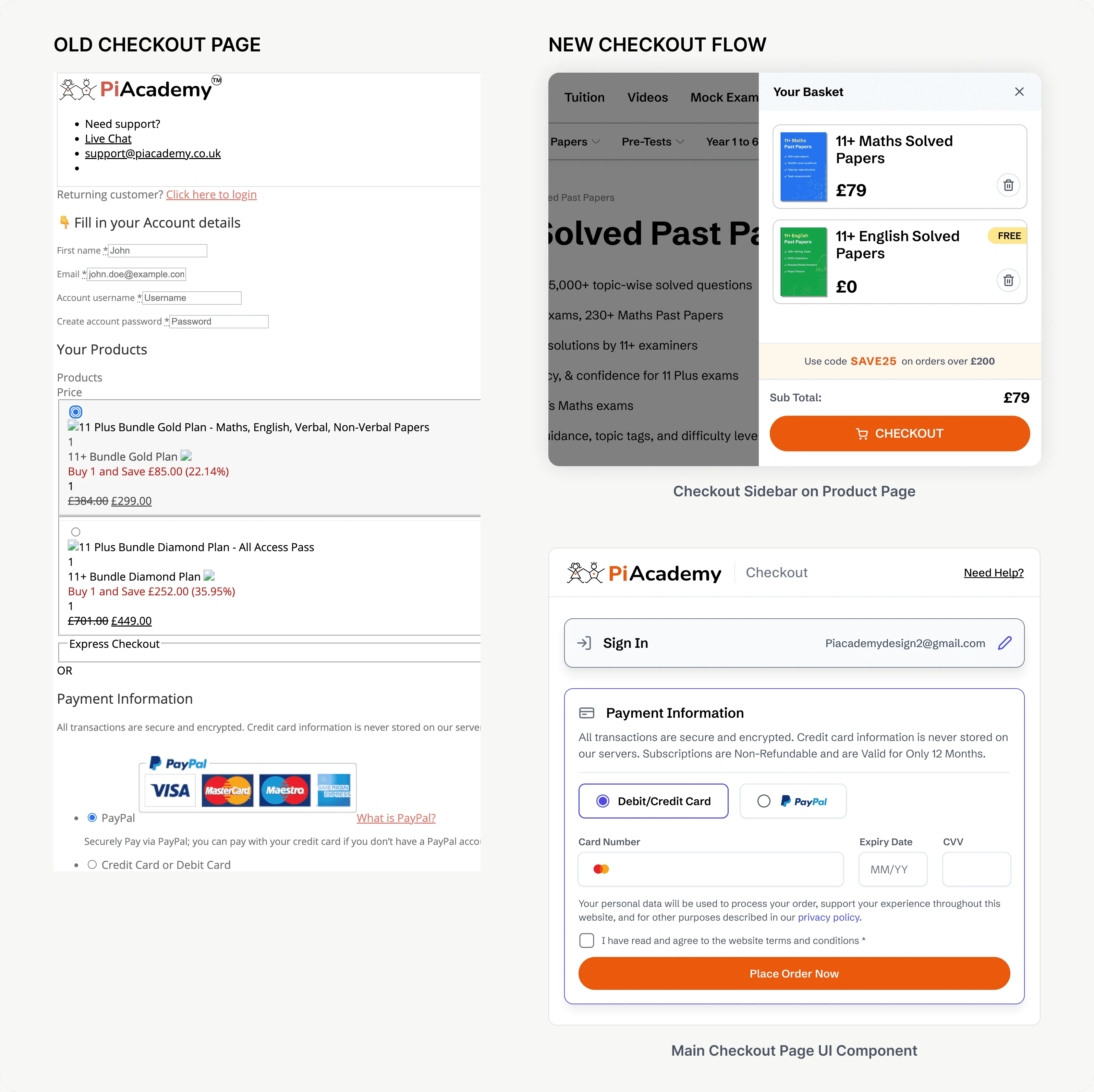
Task: Tick the terms and conditions checkbox
Action: point(587,940)
